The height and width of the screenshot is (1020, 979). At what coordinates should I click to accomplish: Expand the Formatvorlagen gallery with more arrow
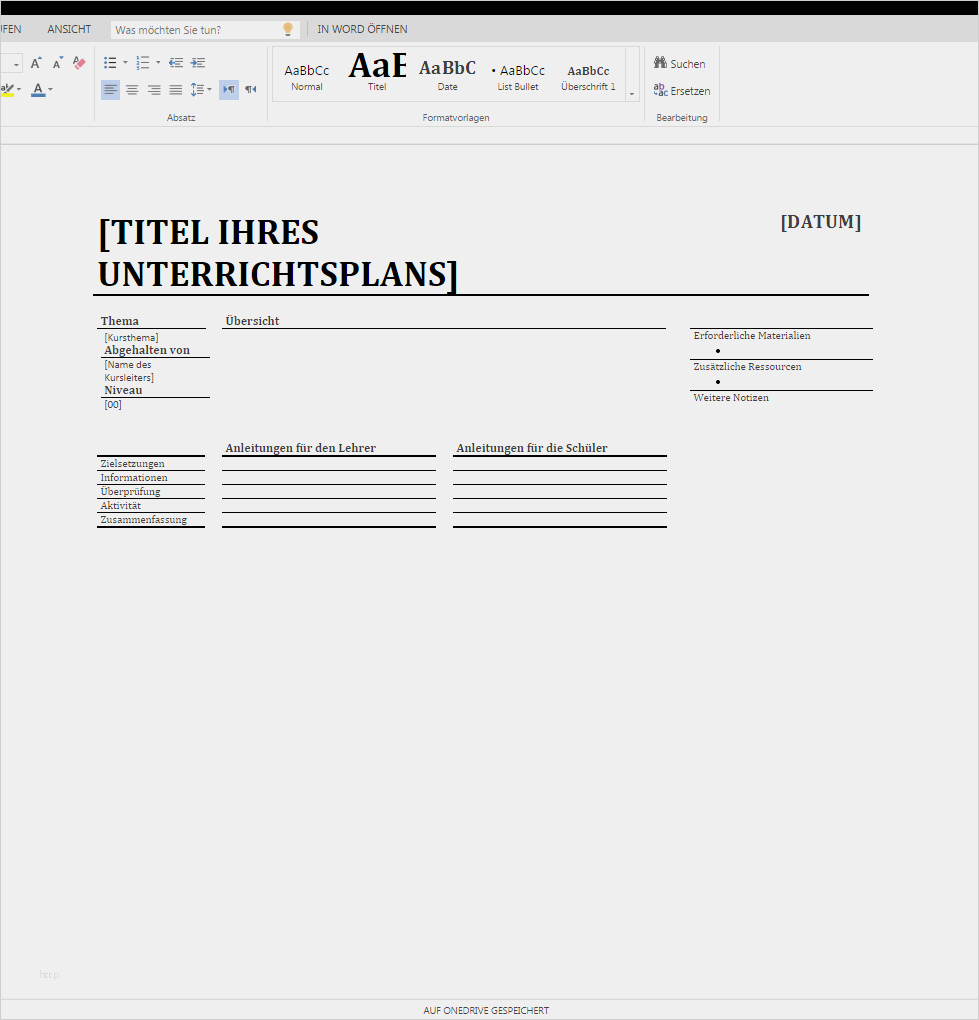click(x=631, y=95)
